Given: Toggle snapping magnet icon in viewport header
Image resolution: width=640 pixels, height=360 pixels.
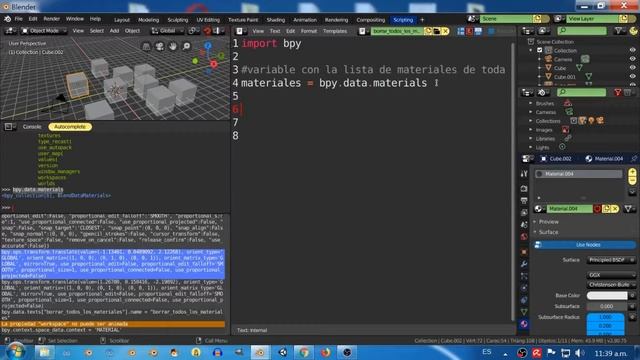Looking at the screenshot, I should [207, 31].
